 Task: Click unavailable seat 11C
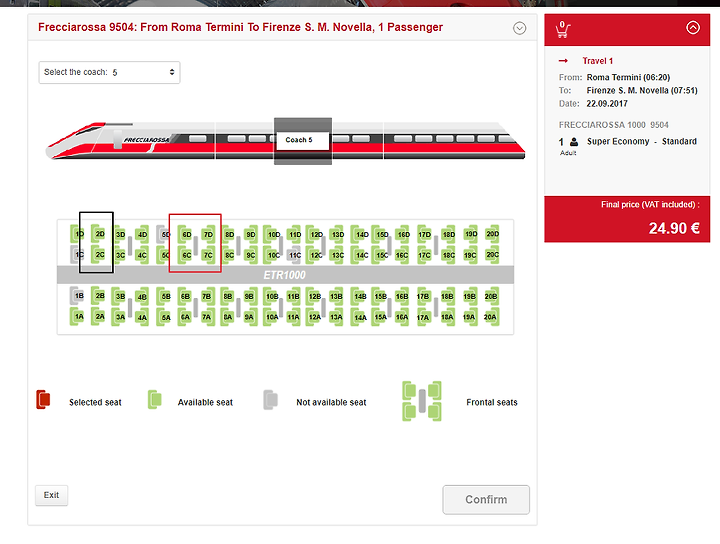(x=294, y=255)
